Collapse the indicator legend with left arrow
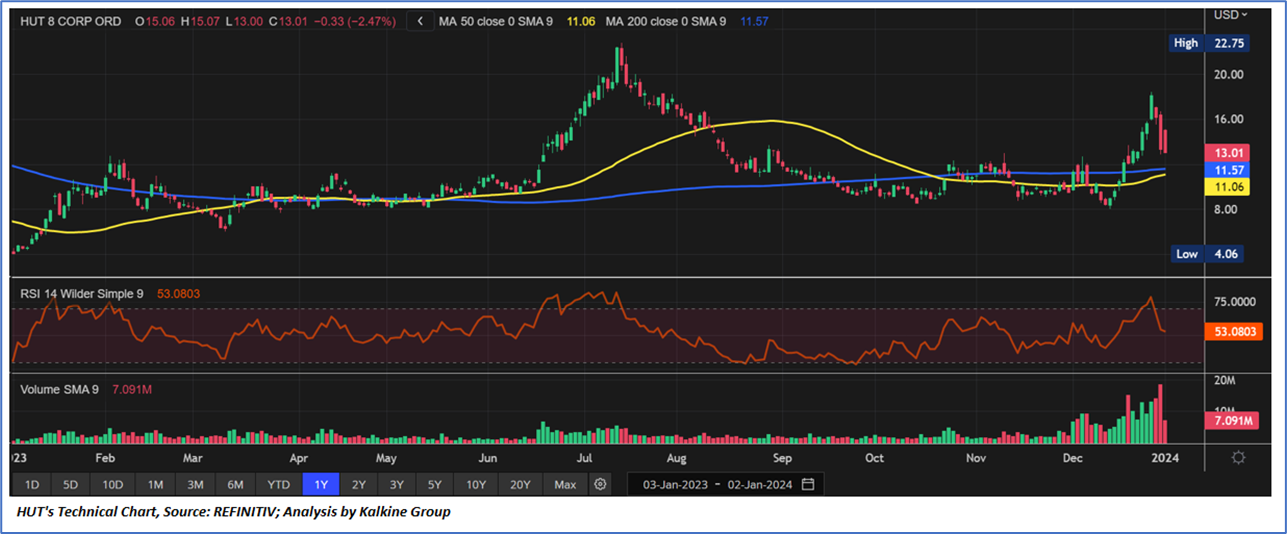Image resolution: width=1287 pixels, height=534 pixels. 421,21
